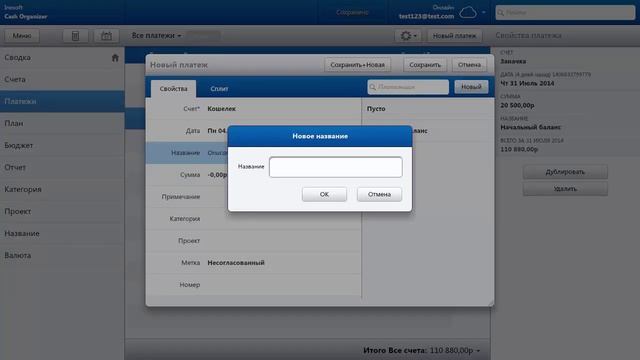Click the Категория field row in form
Screen dimensions: 640x360
(x=253, y=219)
